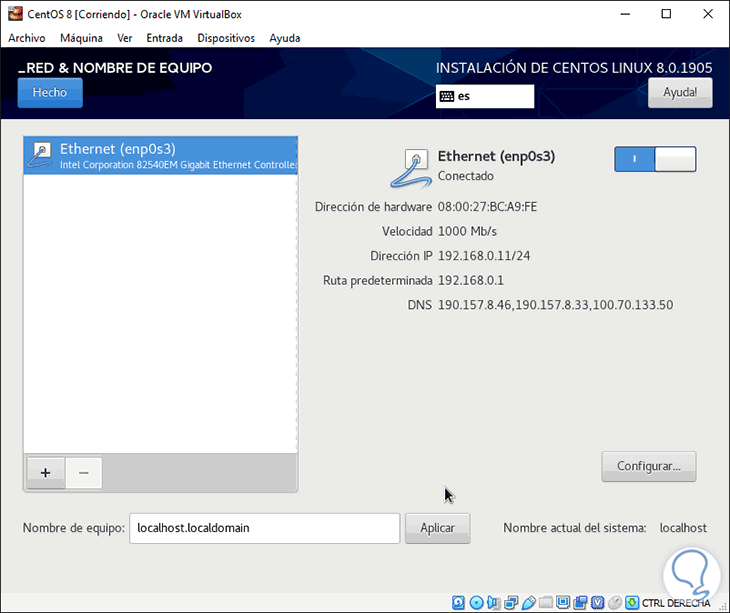
Task: Open the Máquina menu
Action: click(x=81, y=38)
